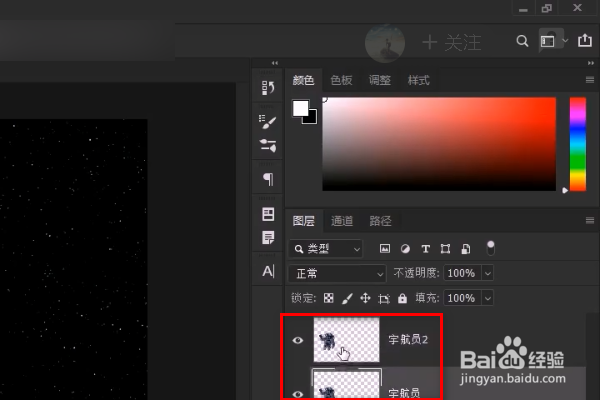
Task: Open the workspace switcher icon
Action: (548, 41)
